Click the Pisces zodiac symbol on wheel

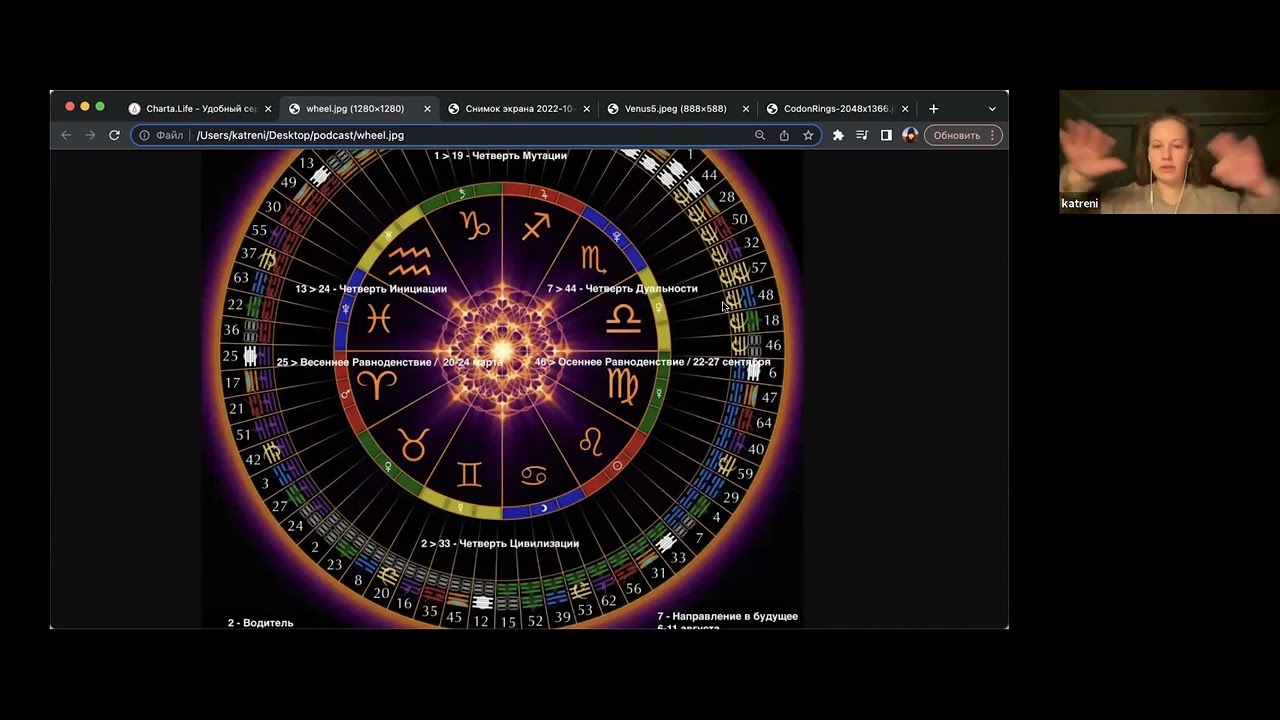(x=378, y=319)
